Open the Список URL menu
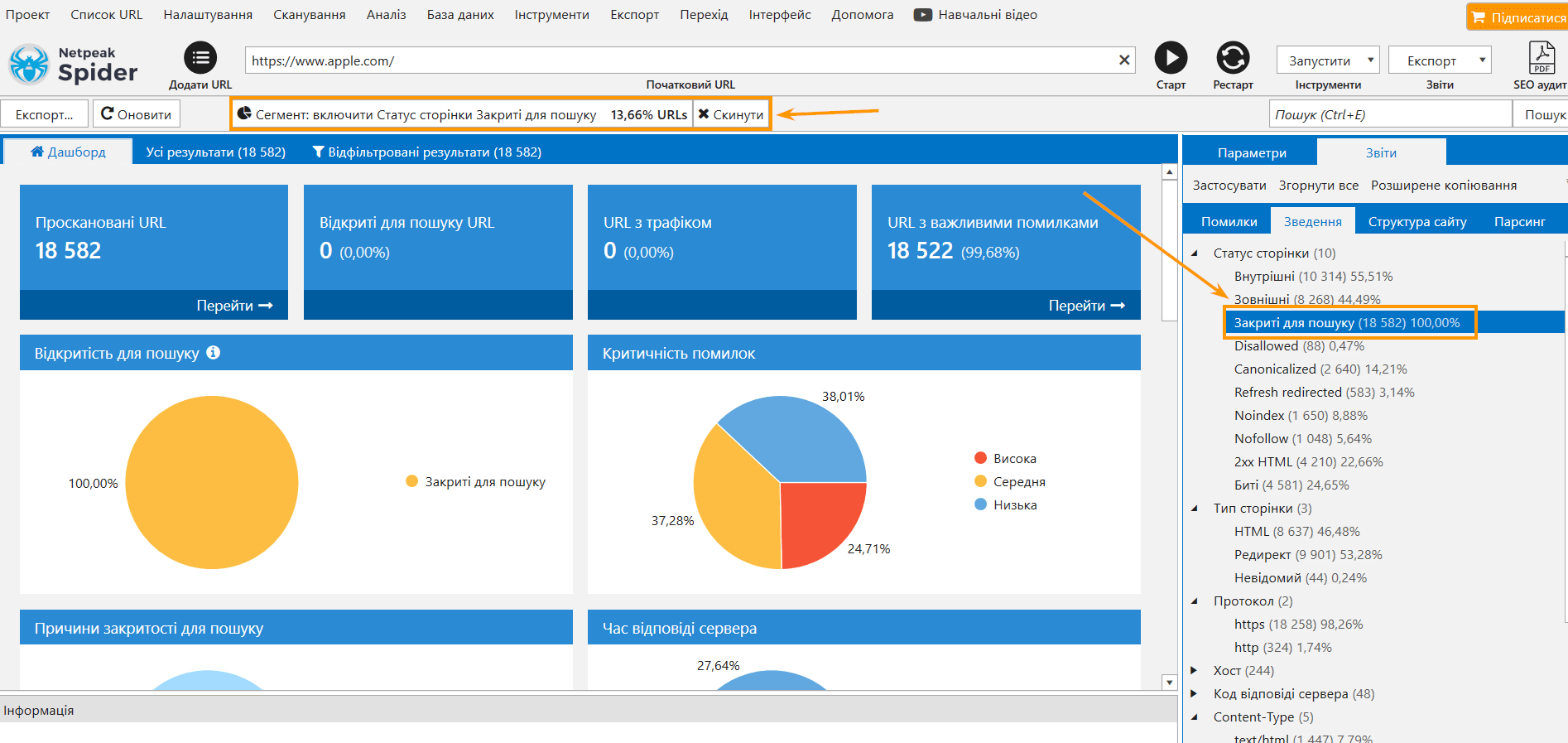This screenshot has height=743, width=1568. pos(106,15)
